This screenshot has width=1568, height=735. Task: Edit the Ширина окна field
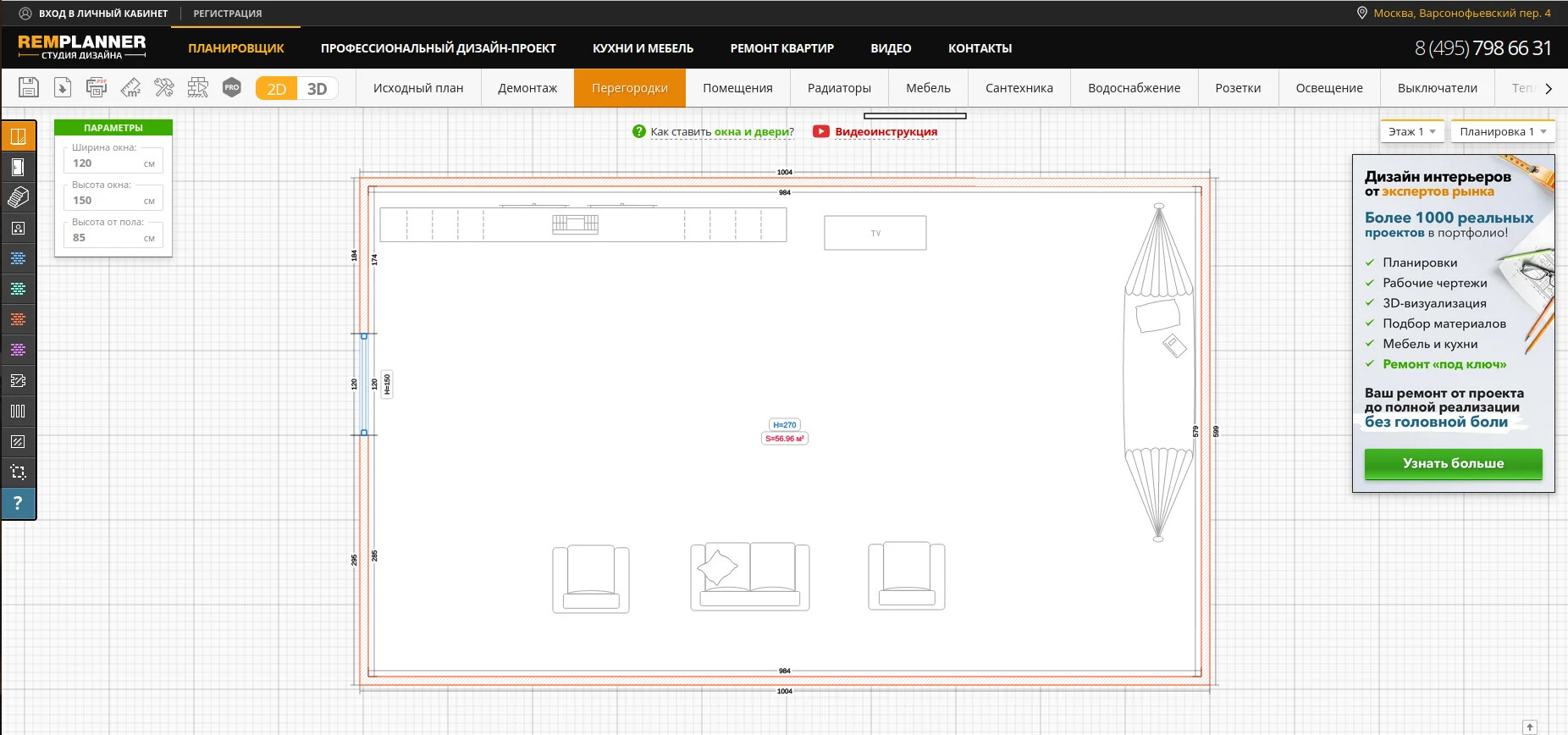click(x=113, y=163)
